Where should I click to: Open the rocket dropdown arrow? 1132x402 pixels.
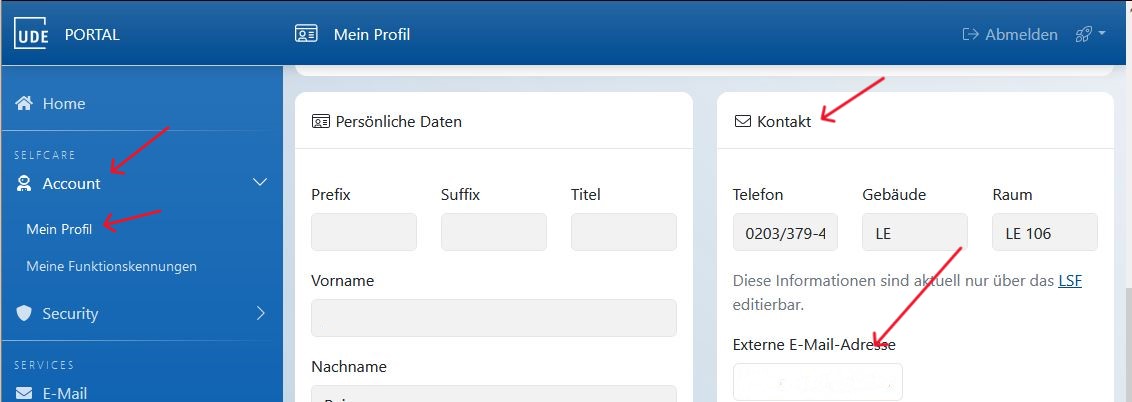pos(1102,34)
